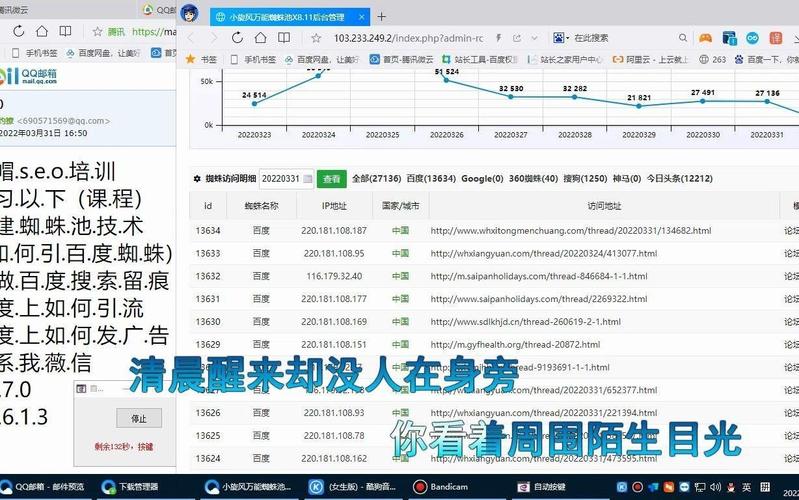Image resolution: width=799 pixels, height=500 pixels.
Task: Open the game controller extension
Action: coord(705,38)
